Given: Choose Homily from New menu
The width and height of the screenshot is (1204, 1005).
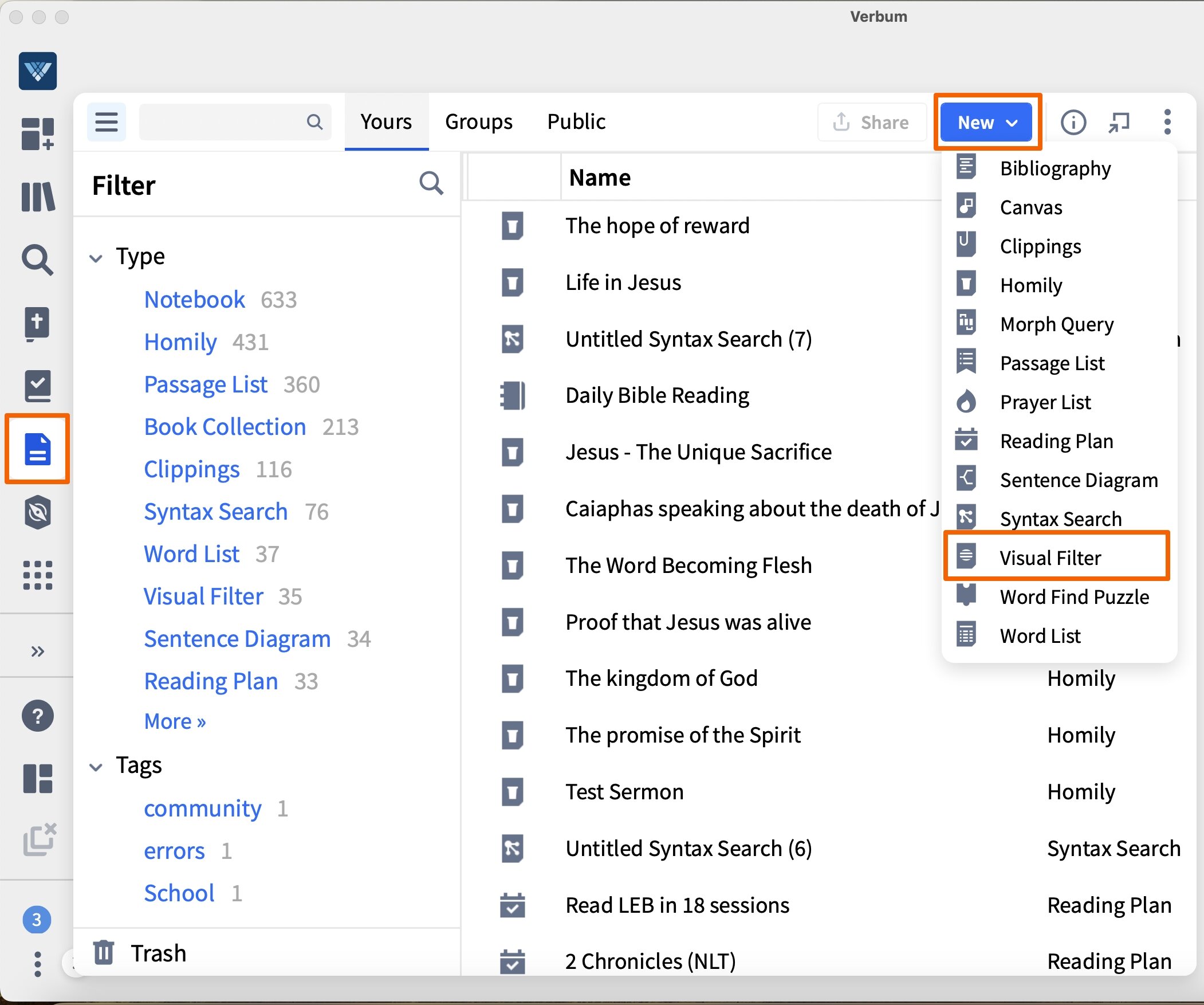Looking at the screenshot, I should 1059,285.
